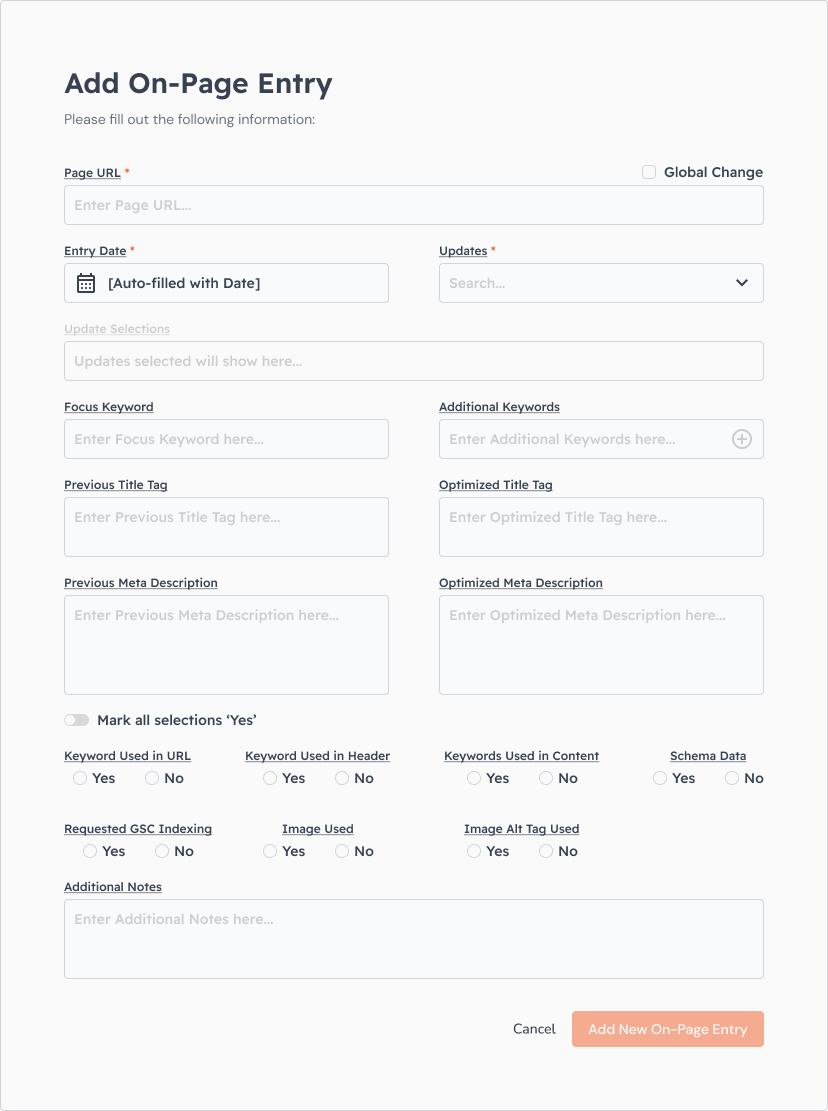Click the Additional Notes text area
This screenshot has width=828, height=1111.
[414, 939]
